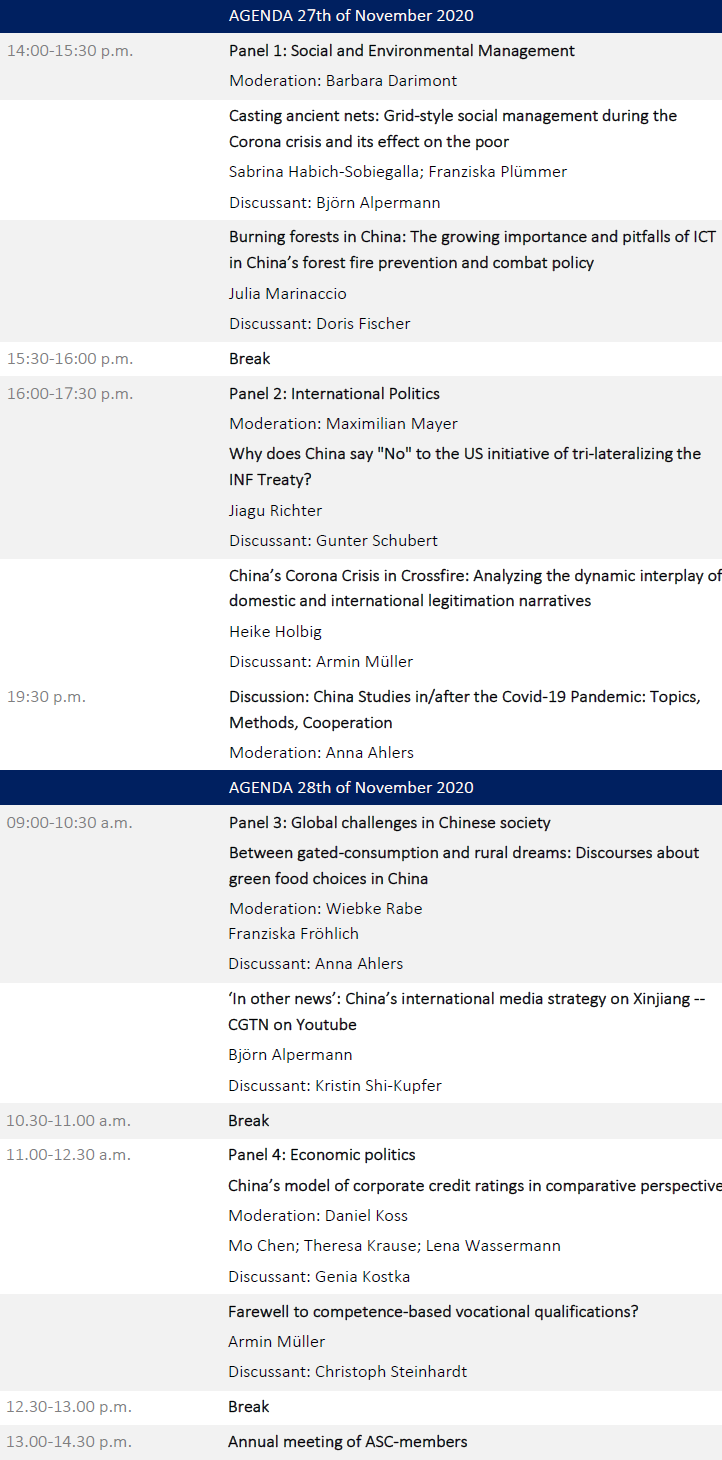722x1460 pixels.
Task: Click 'Panel 4: Economic politics' title
Action: pyautogui.click(x=322, y=1155)
